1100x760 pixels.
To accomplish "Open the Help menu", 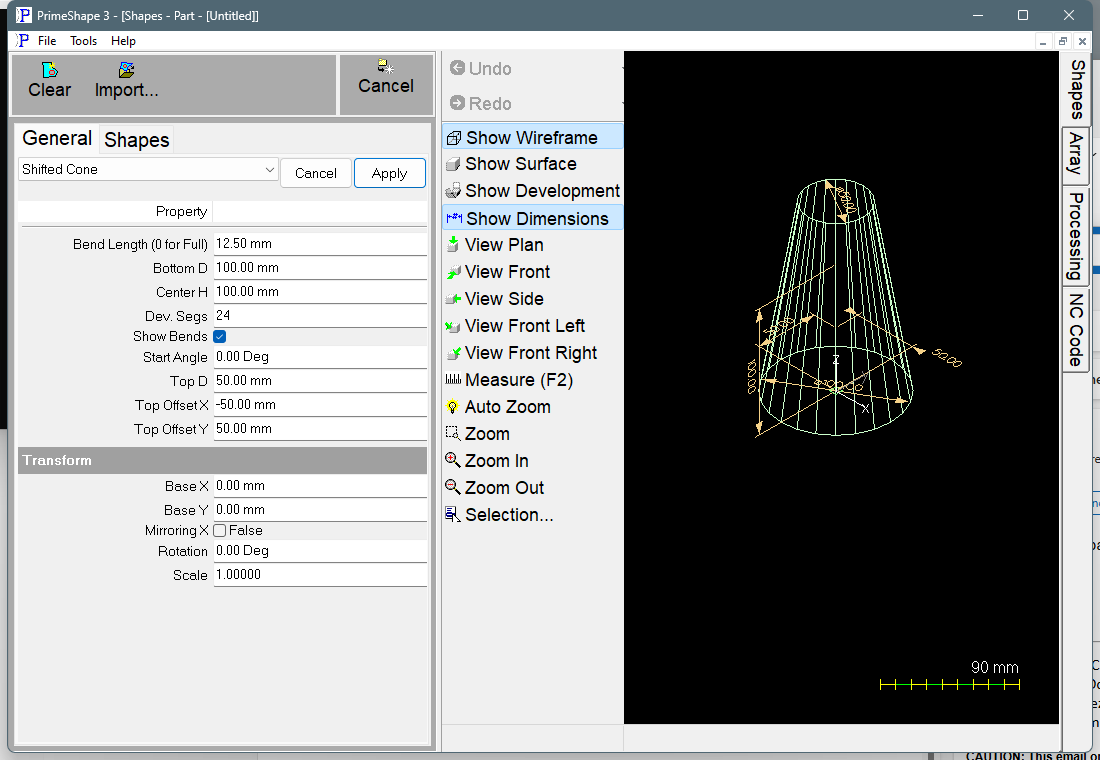I will (123, 41).
